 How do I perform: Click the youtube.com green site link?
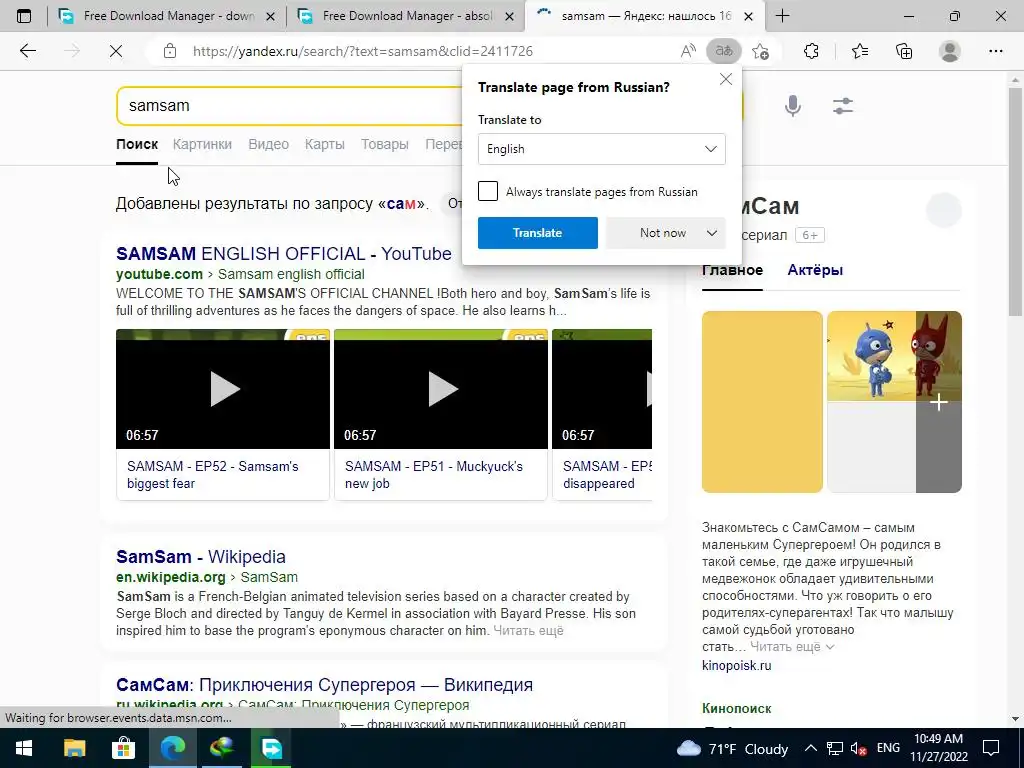click(159, 274)
